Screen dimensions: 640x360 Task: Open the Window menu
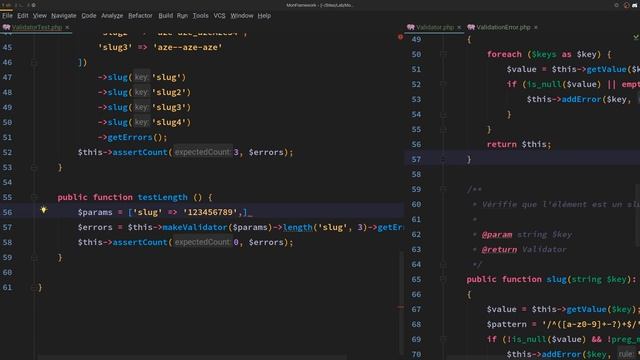(x=242, y=16)
